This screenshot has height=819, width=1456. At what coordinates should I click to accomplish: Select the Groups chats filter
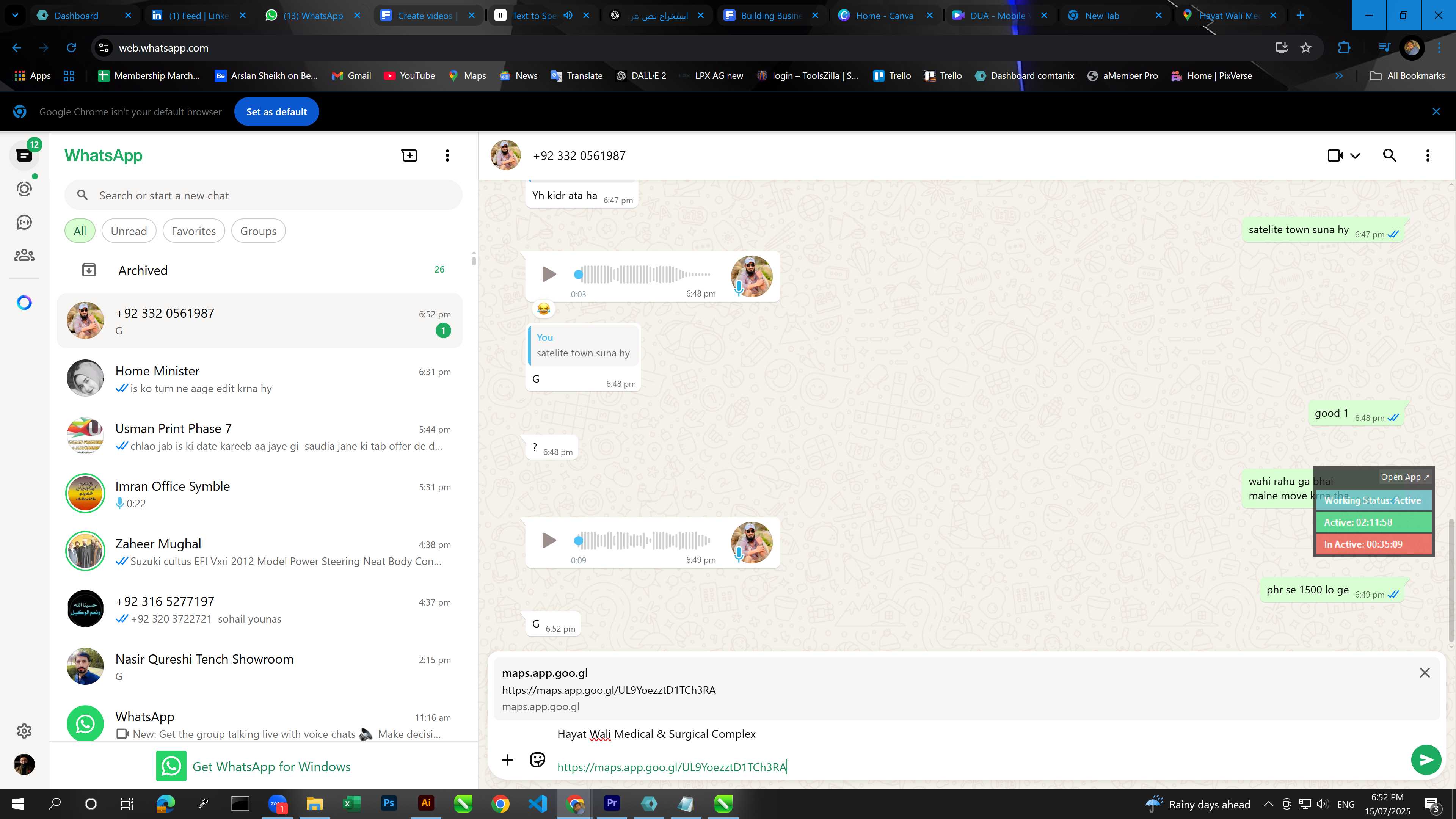[258, 231]
